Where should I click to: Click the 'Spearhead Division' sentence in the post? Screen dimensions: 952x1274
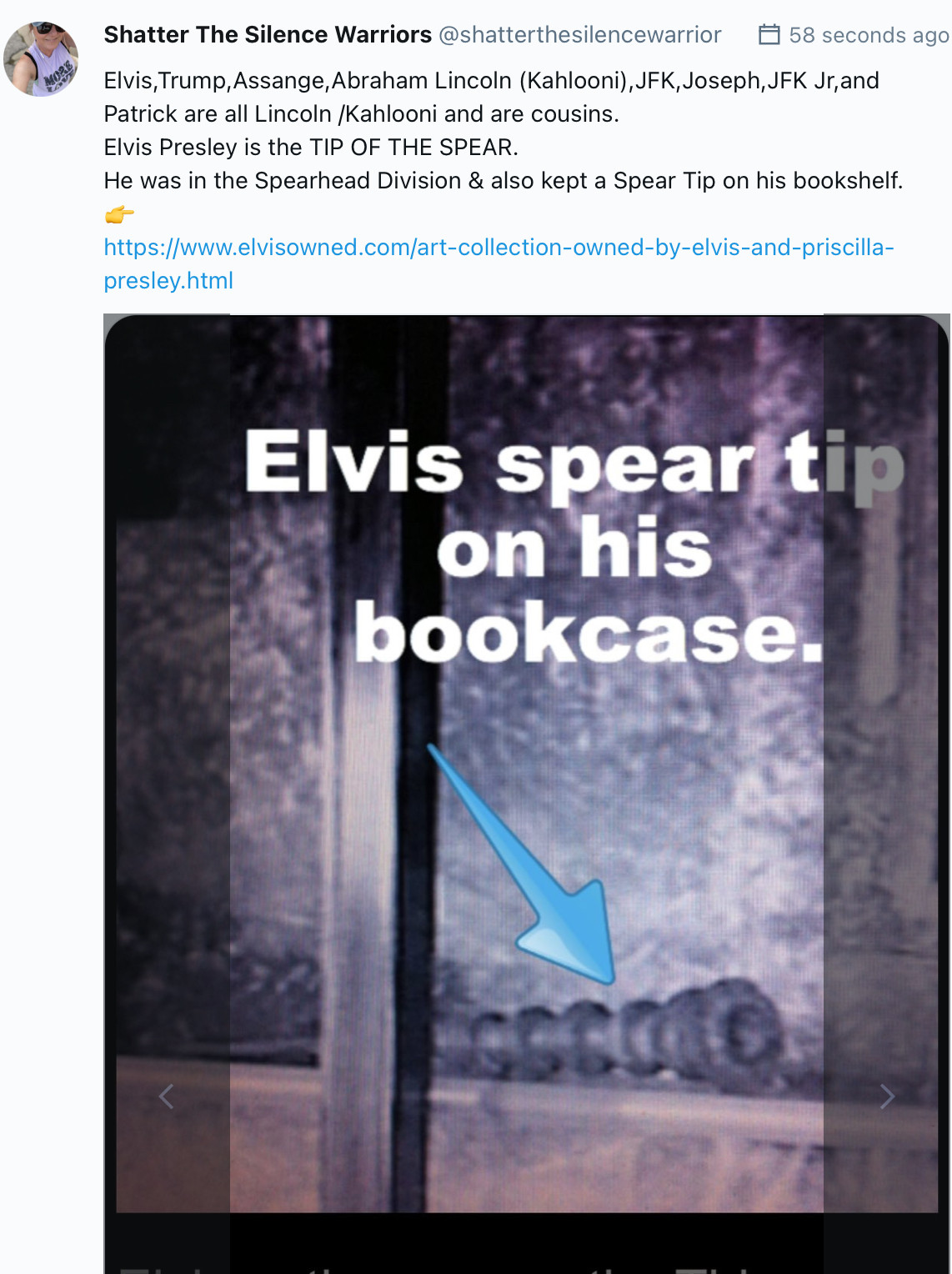[504, 181]
